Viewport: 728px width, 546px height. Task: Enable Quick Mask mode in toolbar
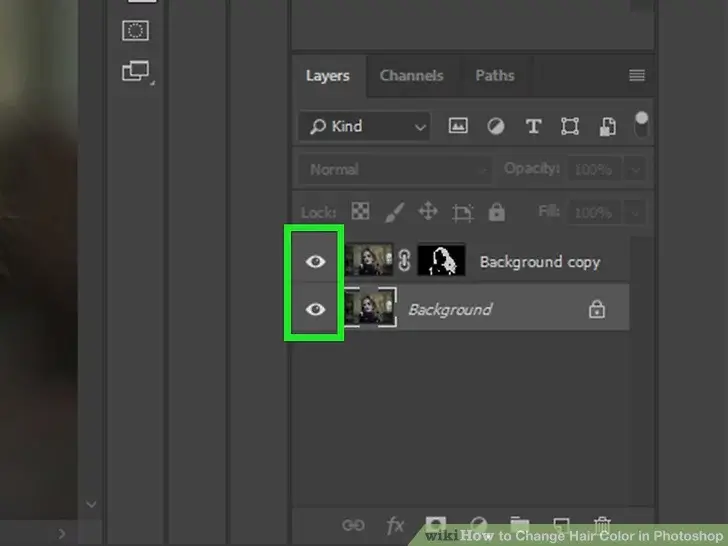(x=135, y=31)
